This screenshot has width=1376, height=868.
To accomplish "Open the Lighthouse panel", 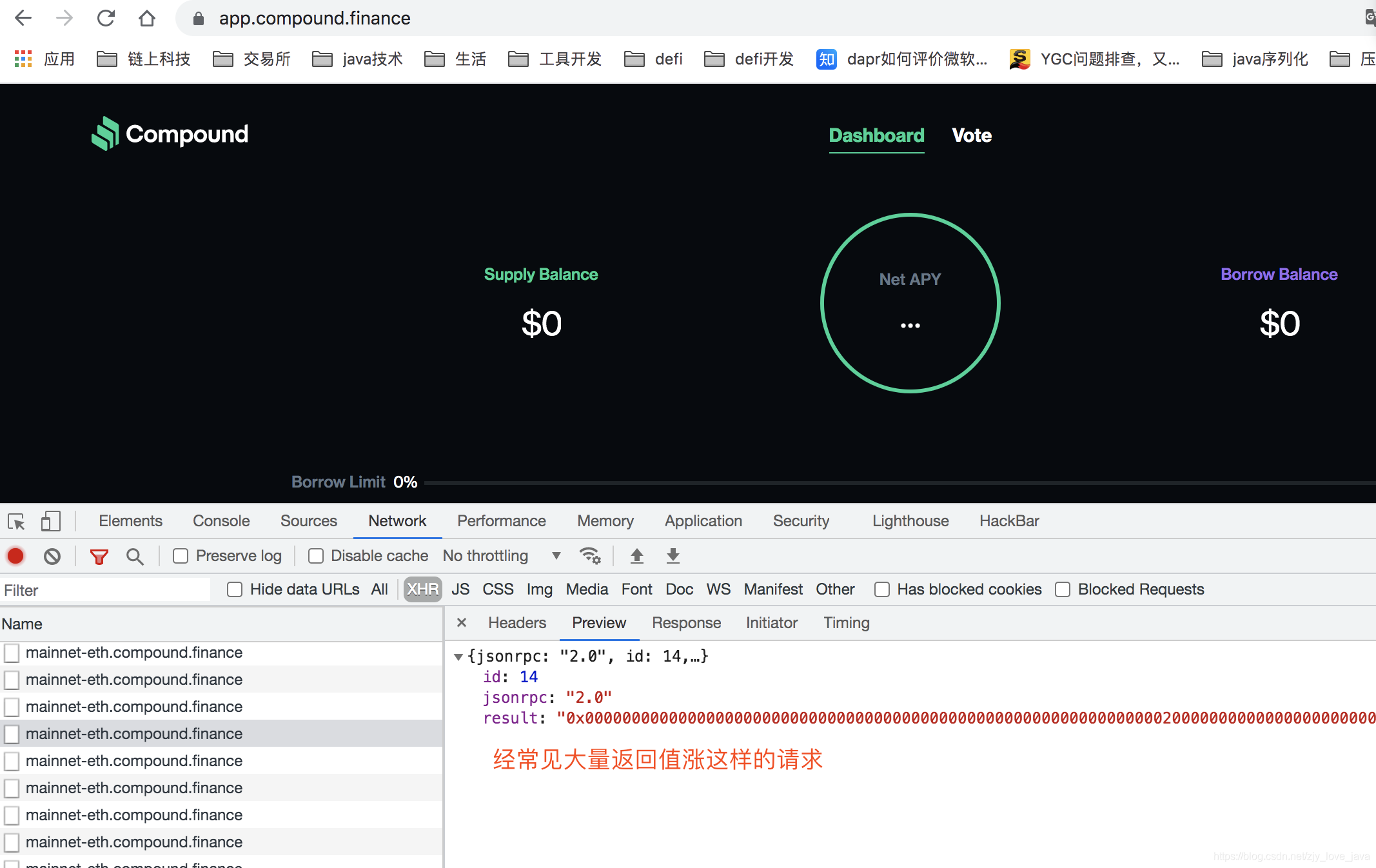I will click(x=910, y=521).
